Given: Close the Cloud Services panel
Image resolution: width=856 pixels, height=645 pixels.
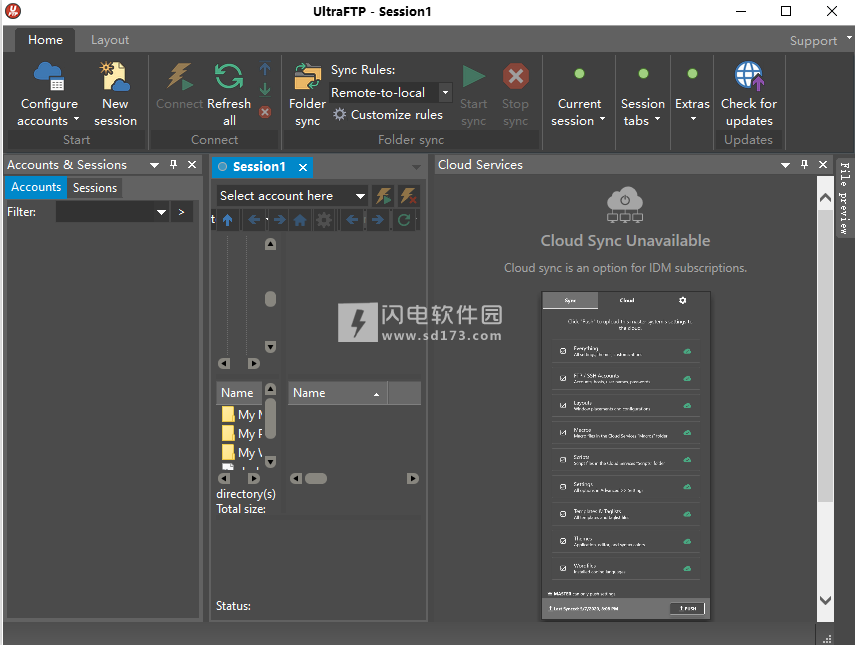Looking at the screenshot, I should [x=823, y=164].
